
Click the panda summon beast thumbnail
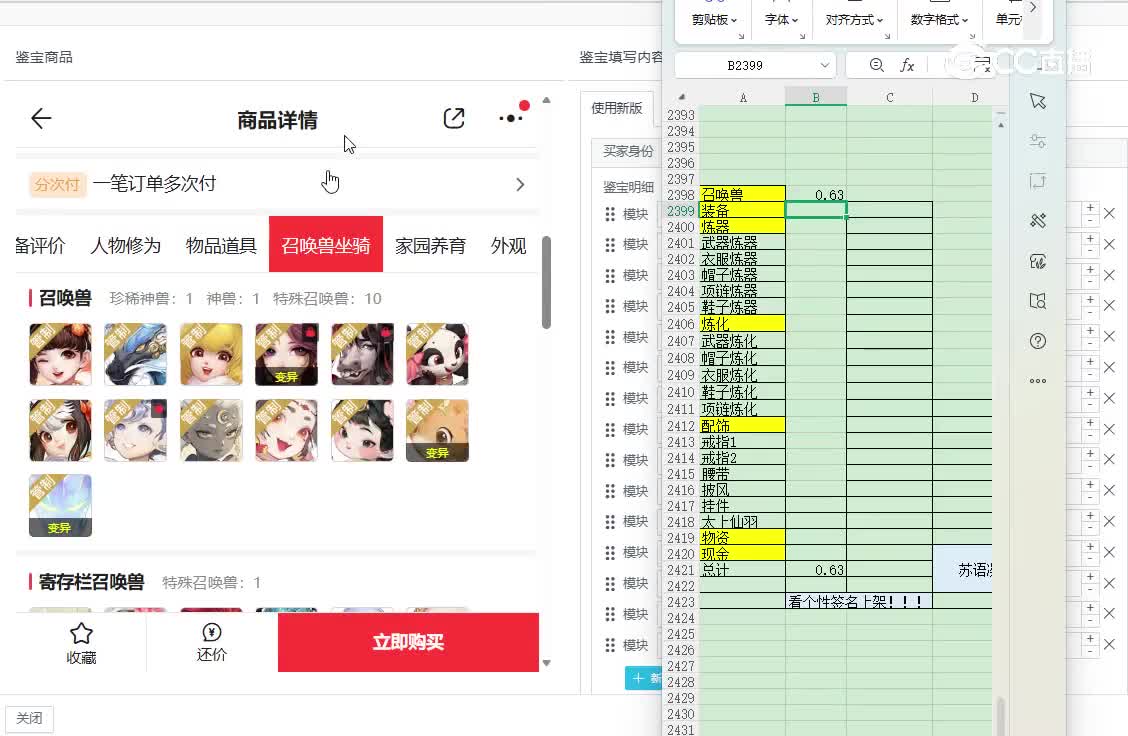(437, 354)
